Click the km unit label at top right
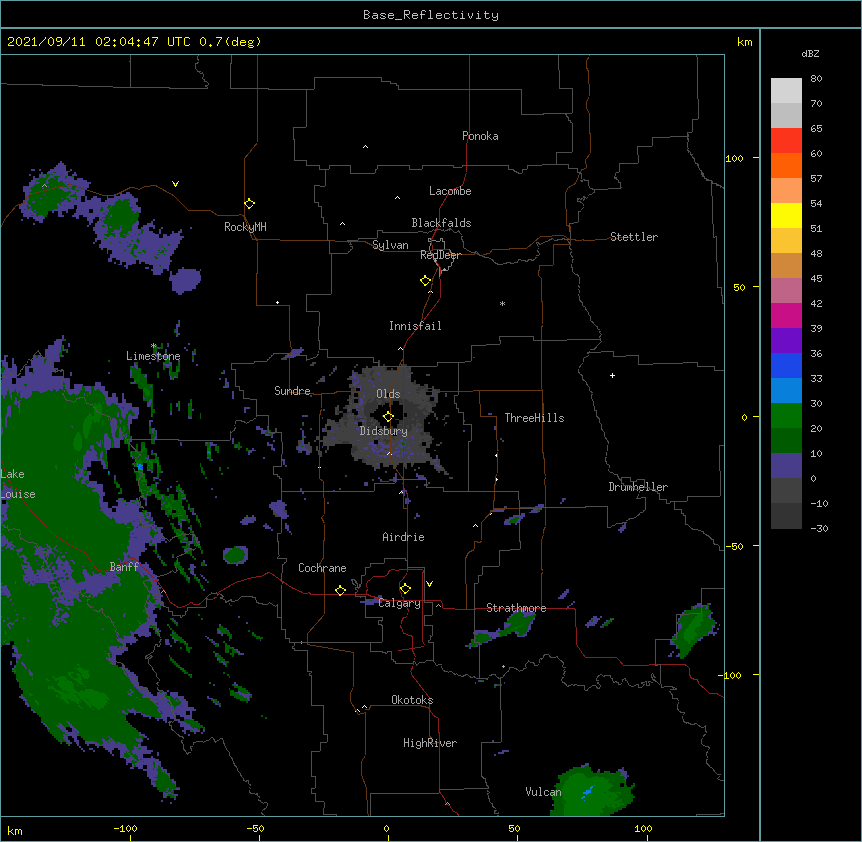This screenshot has height=842, width=862. point(744,42)
